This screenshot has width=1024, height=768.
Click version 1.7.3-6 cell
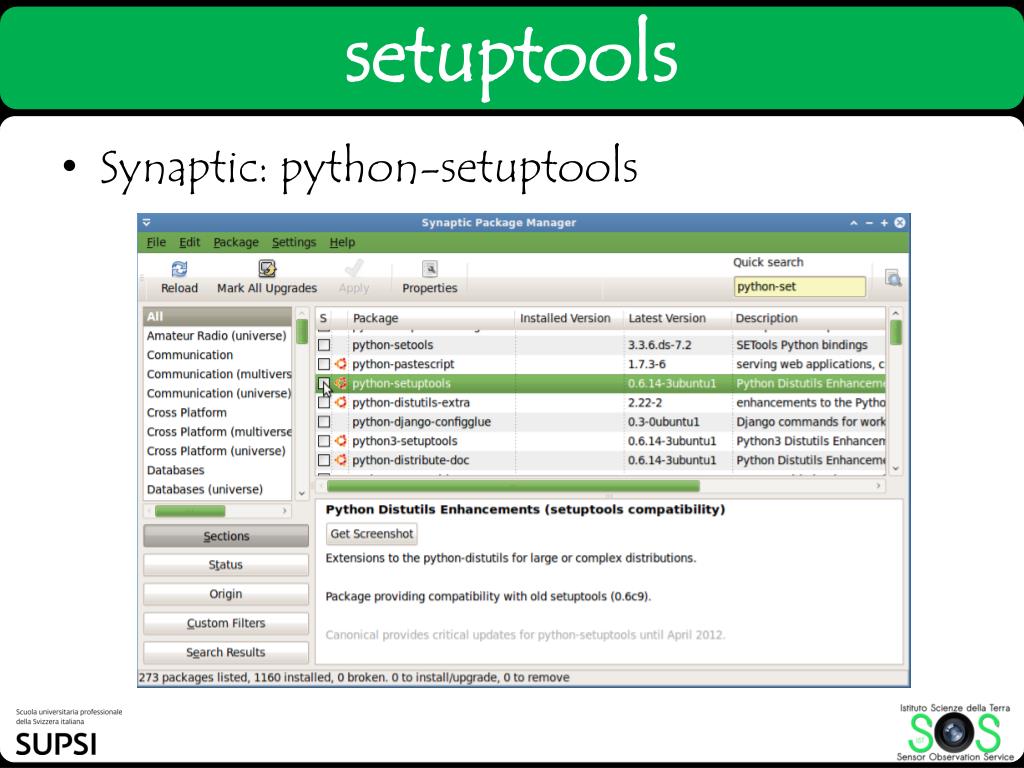[647, 364]
